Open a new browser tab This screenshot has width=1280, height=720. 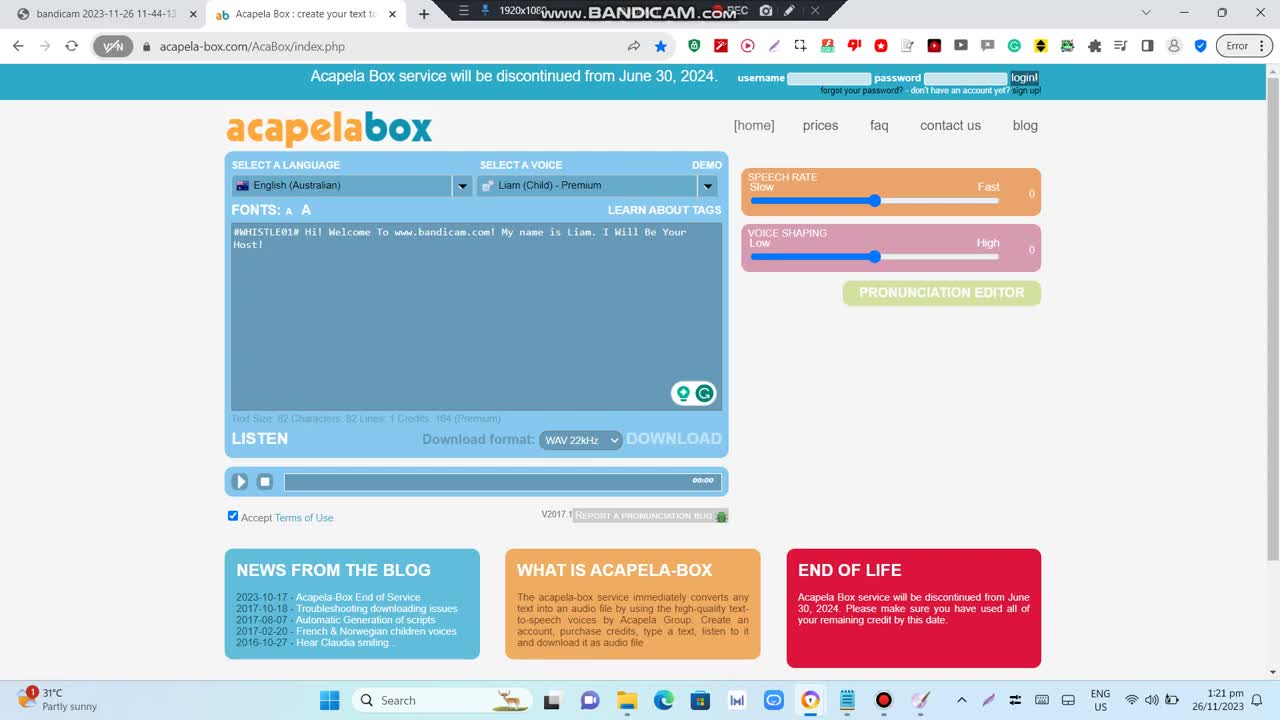[x=424, y=14]
